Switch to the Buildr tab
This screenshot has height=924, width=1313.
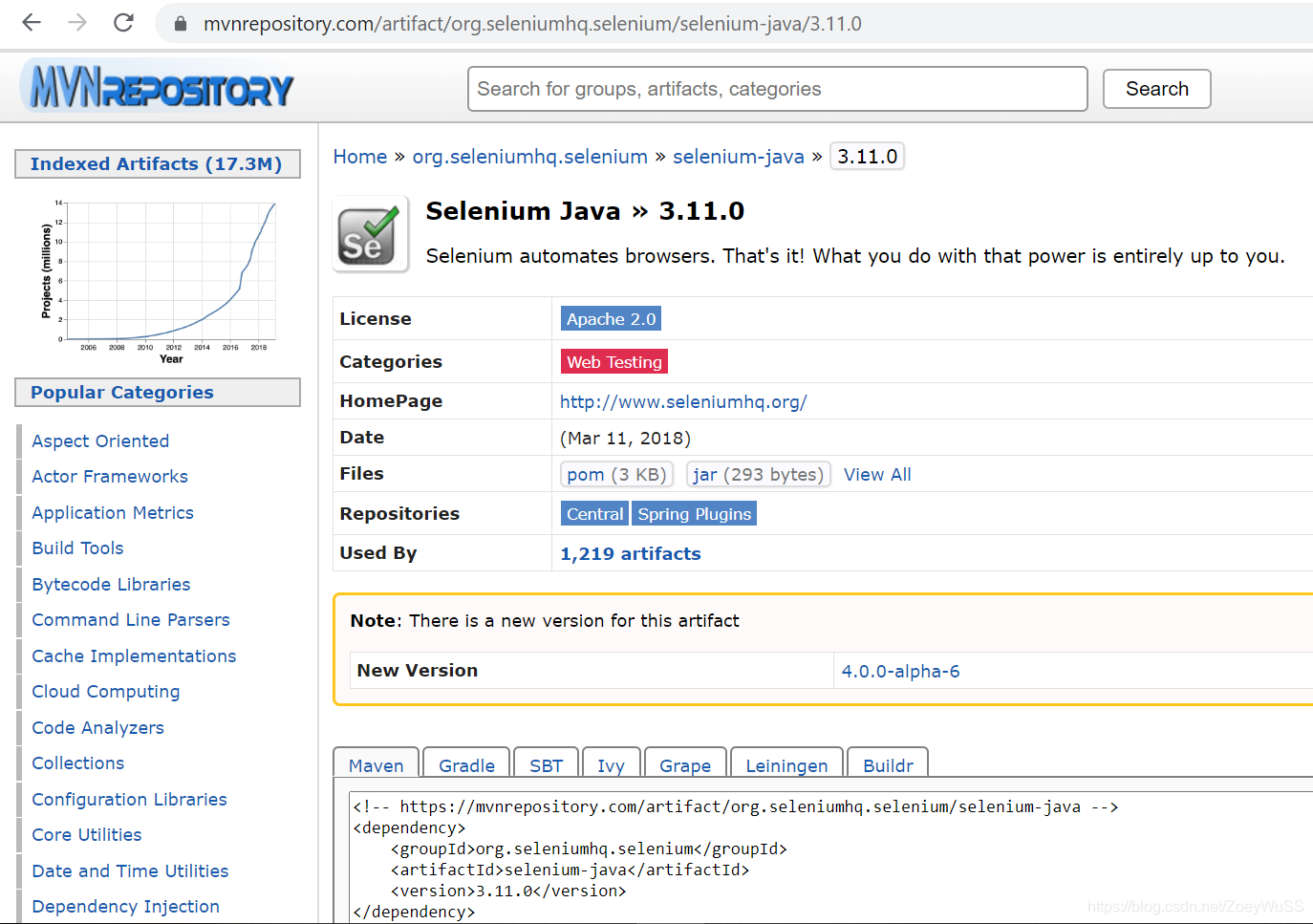(x=888, y=763)
